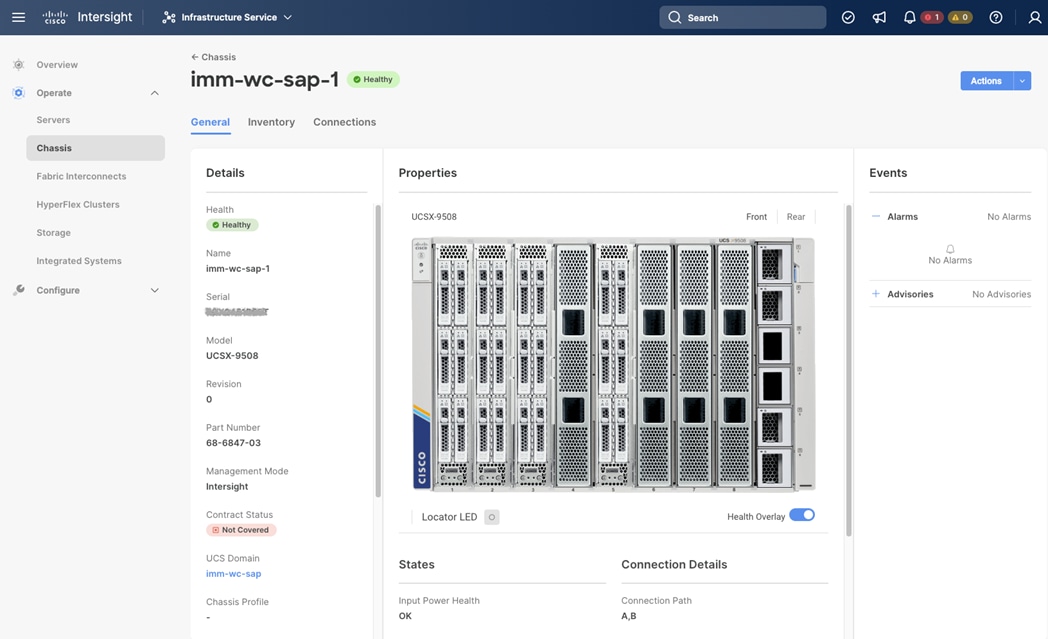Click the Infrastructure Service icon
This screenshot has width=1048, height=639.
pyautogui.click(x=169, y=17)
